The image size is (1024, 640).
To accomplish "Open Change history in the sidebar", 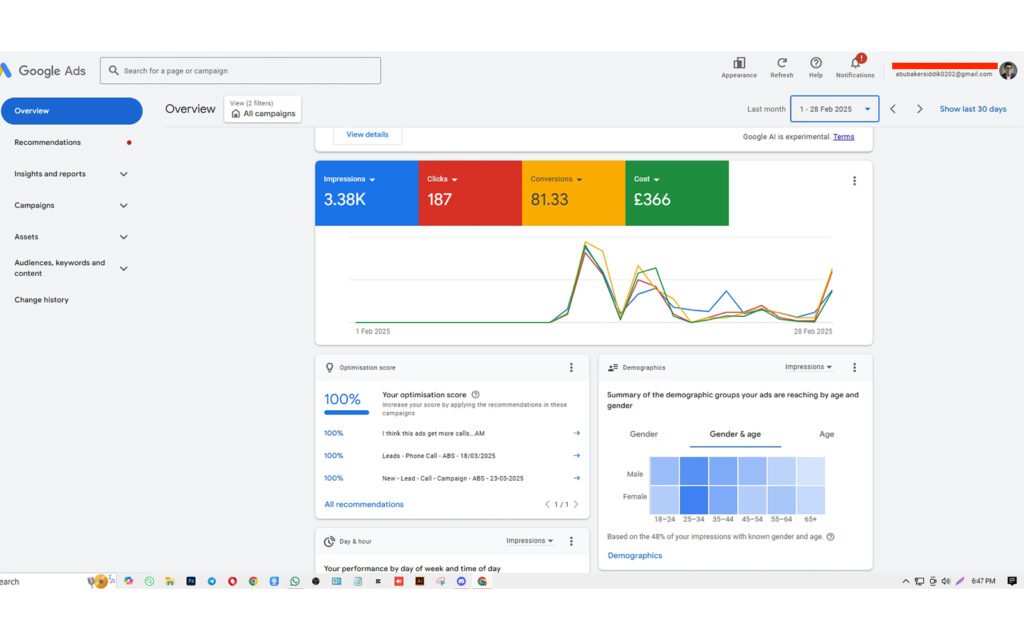I will click(x=42, y=300).
